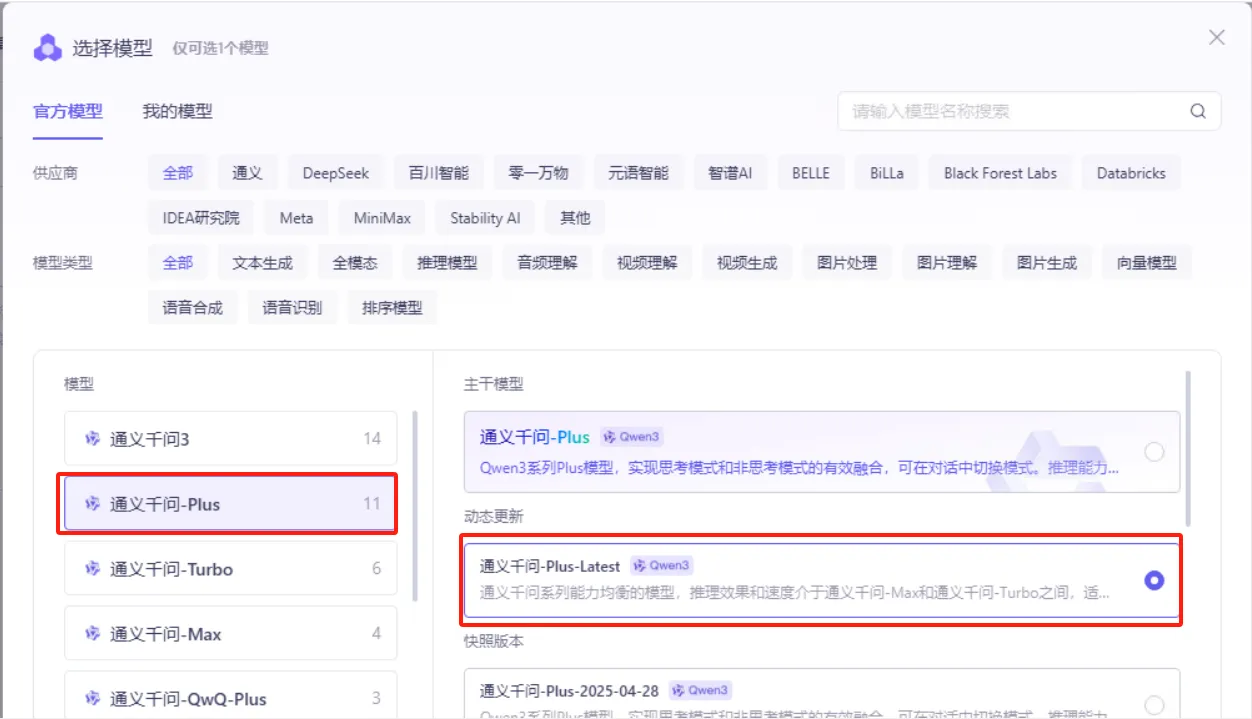Screen dimensions: 1252x719
Task: Click Qwen3 tag on 通义千问-Plus card
Action: point(632,437)
